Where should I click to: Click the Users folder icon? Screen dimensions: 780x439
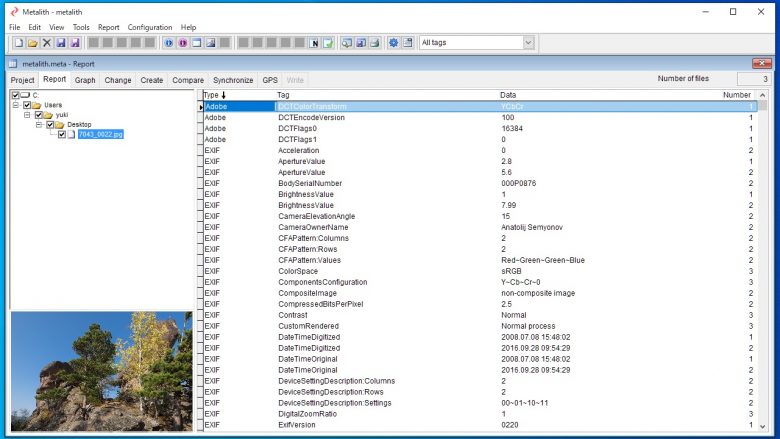point(37,105)
